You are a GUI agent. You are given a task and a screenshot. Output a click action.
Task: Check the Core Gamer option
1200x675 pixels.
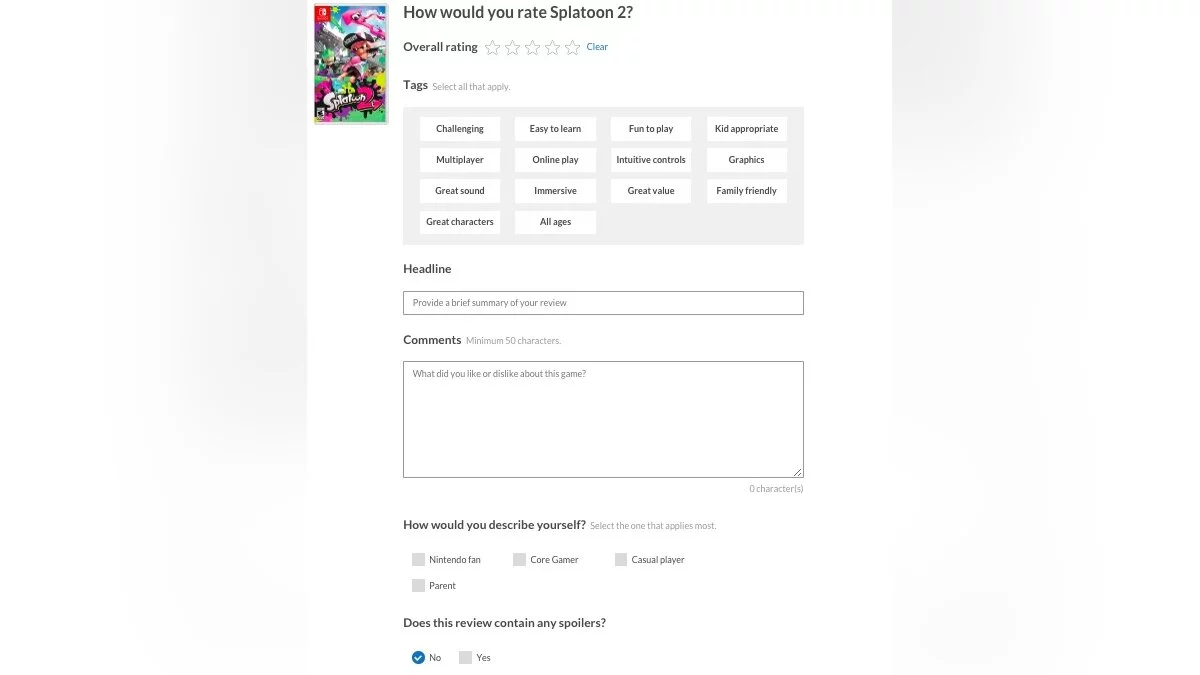(x=520, y=560)
